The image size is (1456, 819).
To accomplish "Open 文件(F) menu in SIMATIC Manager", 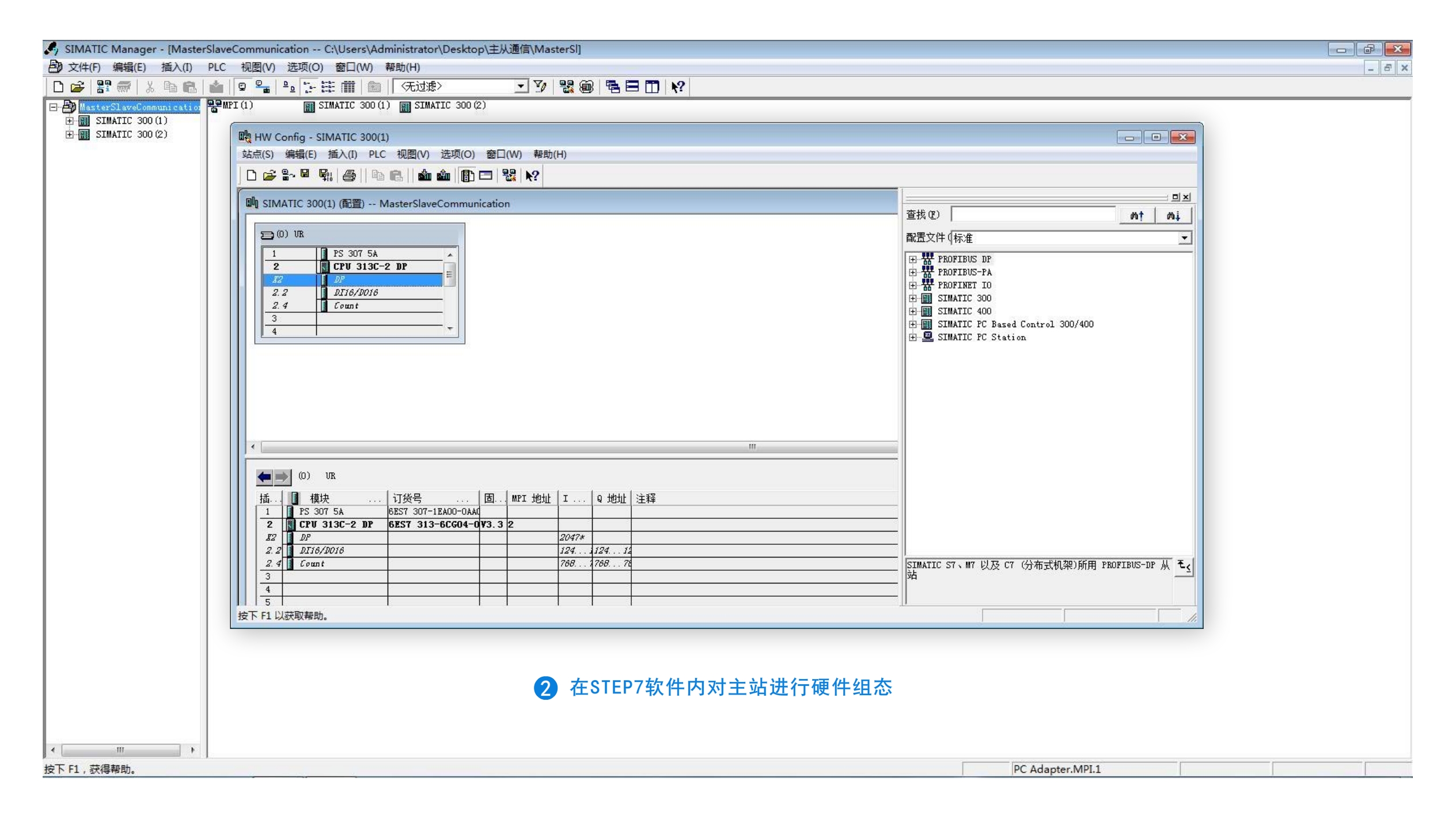I will point(84,67).
